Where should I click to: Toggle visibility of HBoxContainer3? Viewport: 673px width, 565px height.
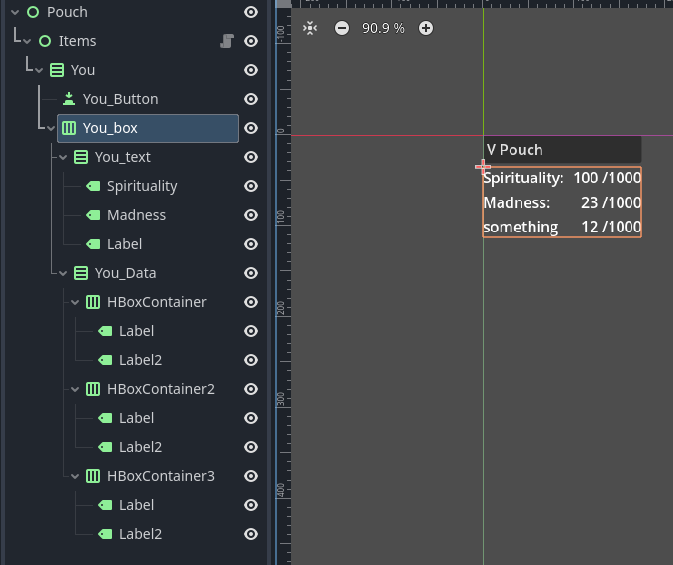point(251,476)
